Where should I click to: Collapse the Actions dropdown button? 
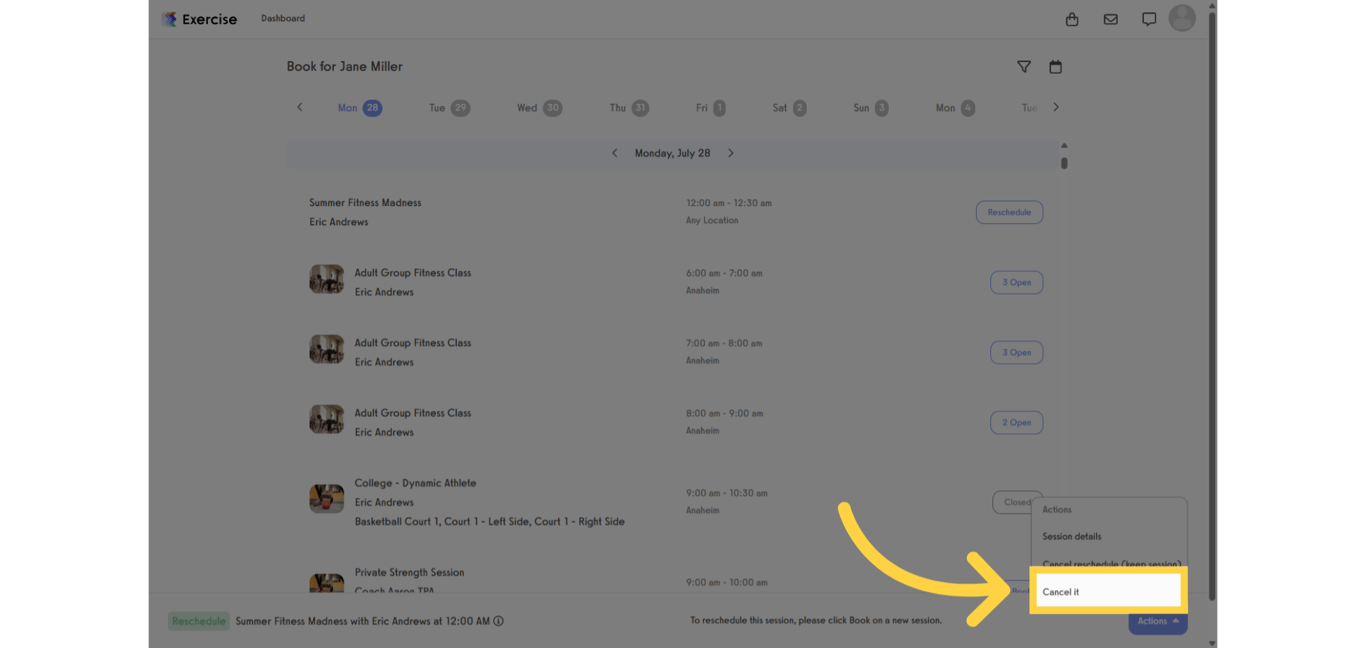(1157, 621)
